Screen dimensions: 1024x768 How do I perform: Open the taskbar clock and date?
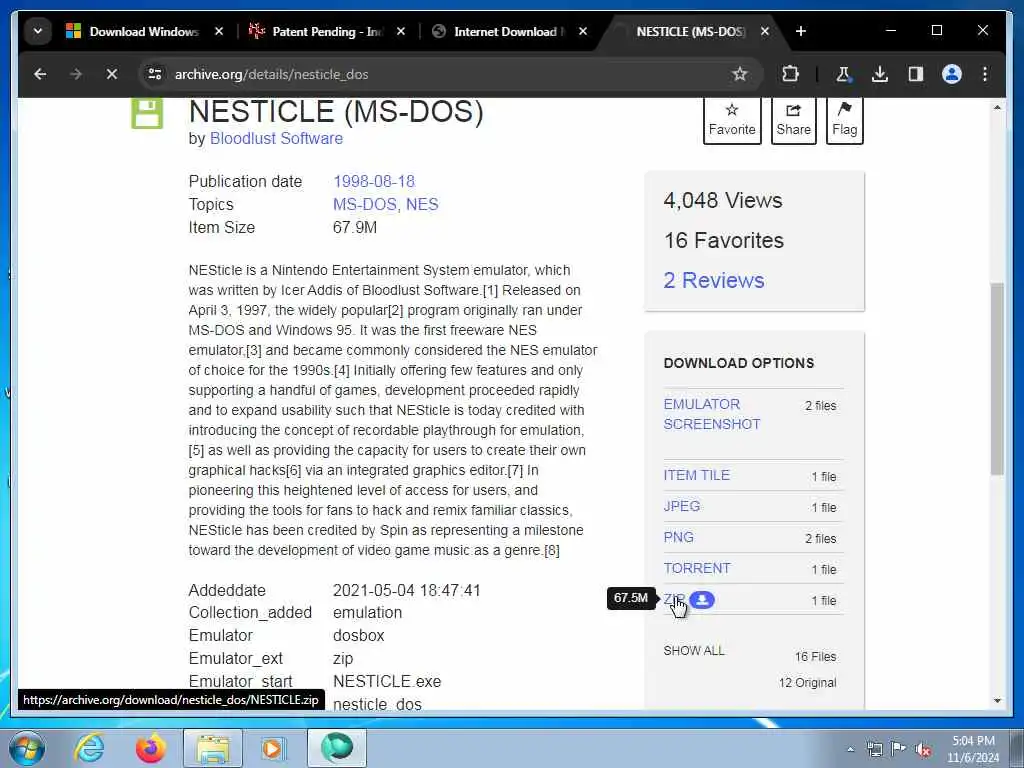pyautogui.click(x=973, y=749)
